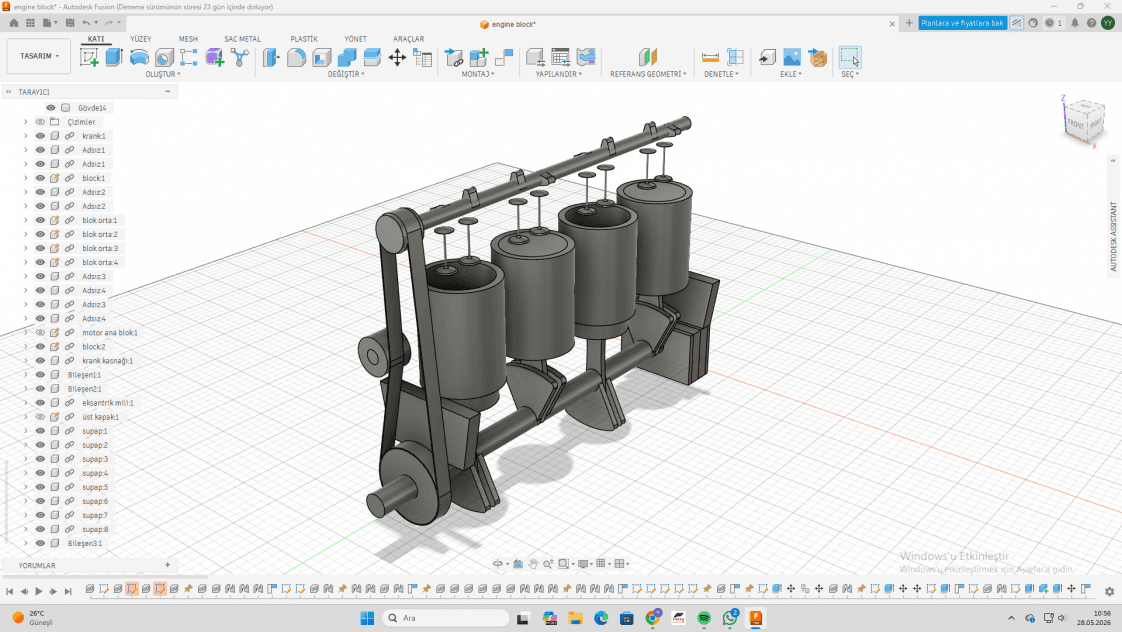Click the Pan hand icon in navigation bar
The height and width of the screenshot is (632, 1122).
click(533, 564)
